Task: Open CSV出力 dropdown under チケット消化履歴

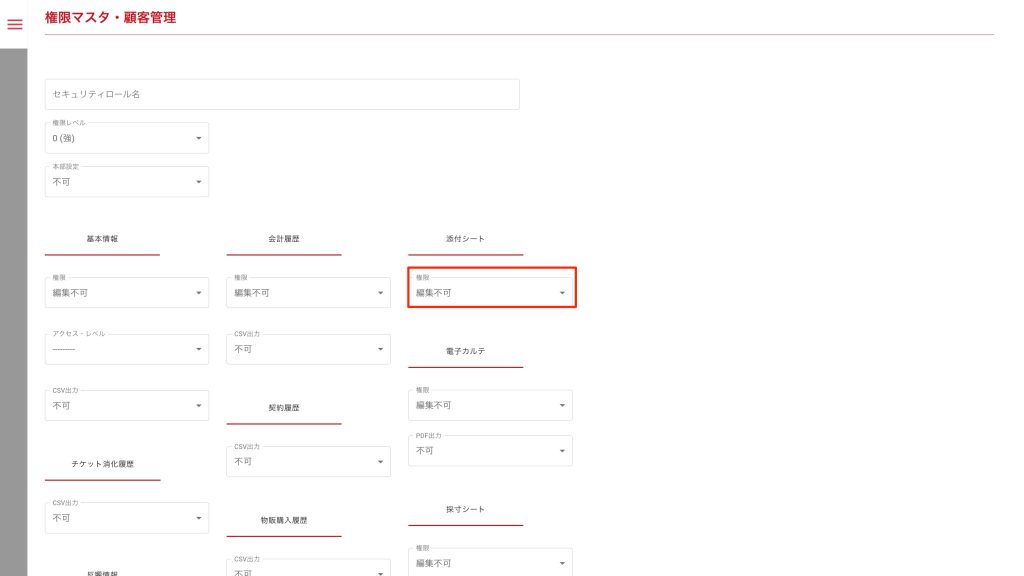Action: [127, 518]
